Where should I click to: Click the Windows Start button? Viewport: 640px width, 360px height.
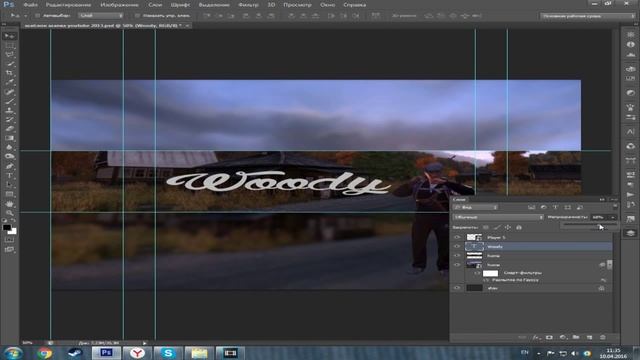[13, 353]
